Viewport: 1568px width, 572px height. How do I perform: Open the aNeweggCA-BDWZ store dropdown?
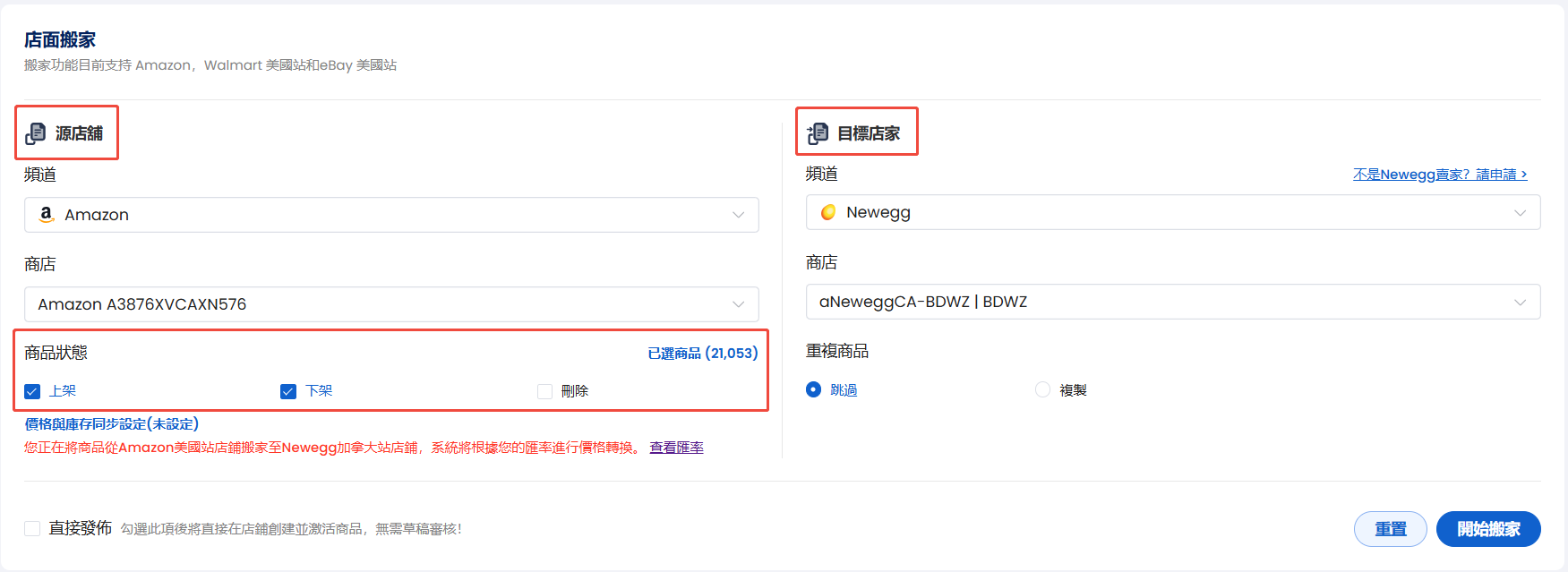point(1172,302)
